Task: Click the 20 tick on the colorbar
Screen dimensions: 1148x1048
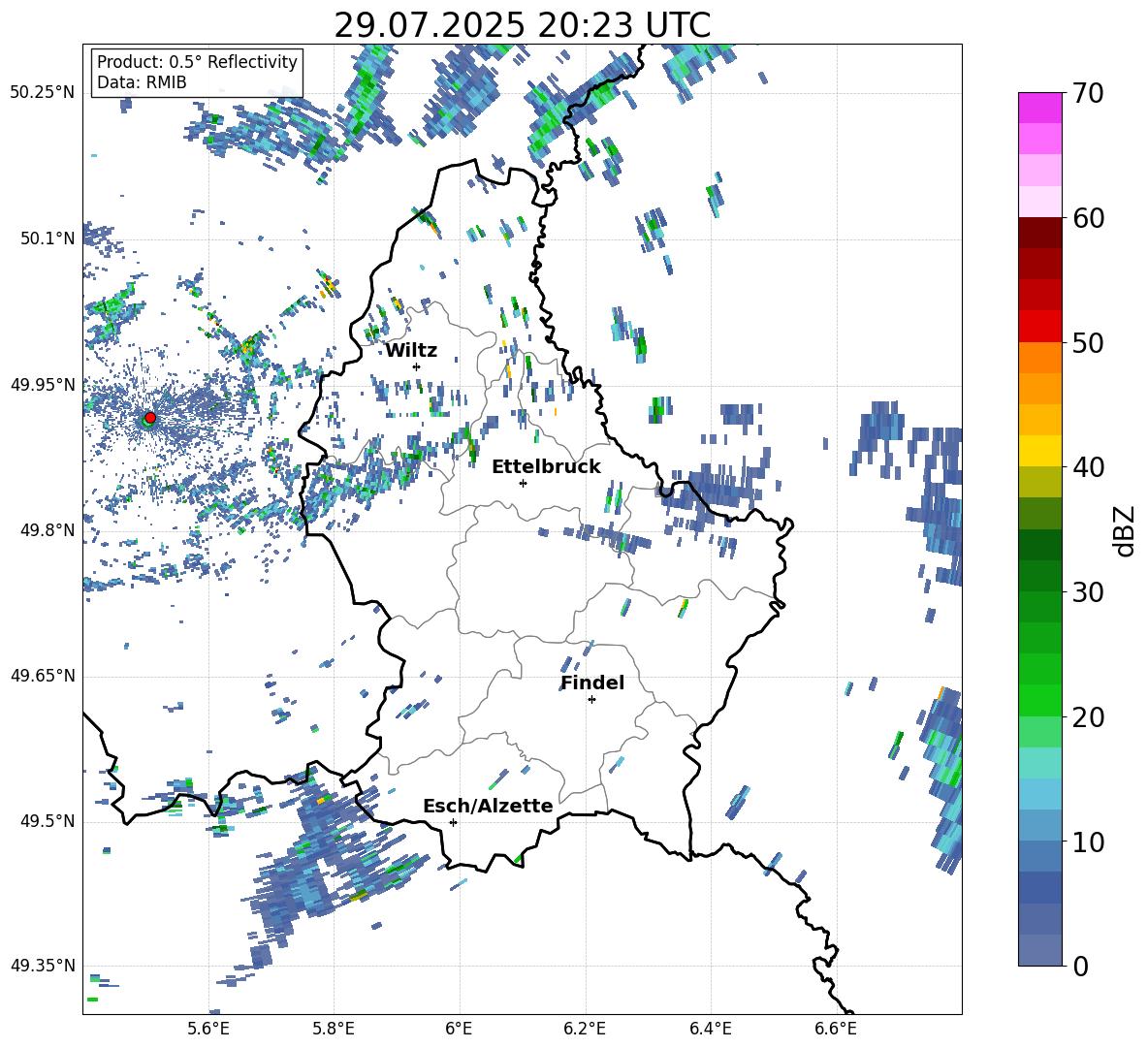Action: pyautogui.click(x=1088, y=717)
